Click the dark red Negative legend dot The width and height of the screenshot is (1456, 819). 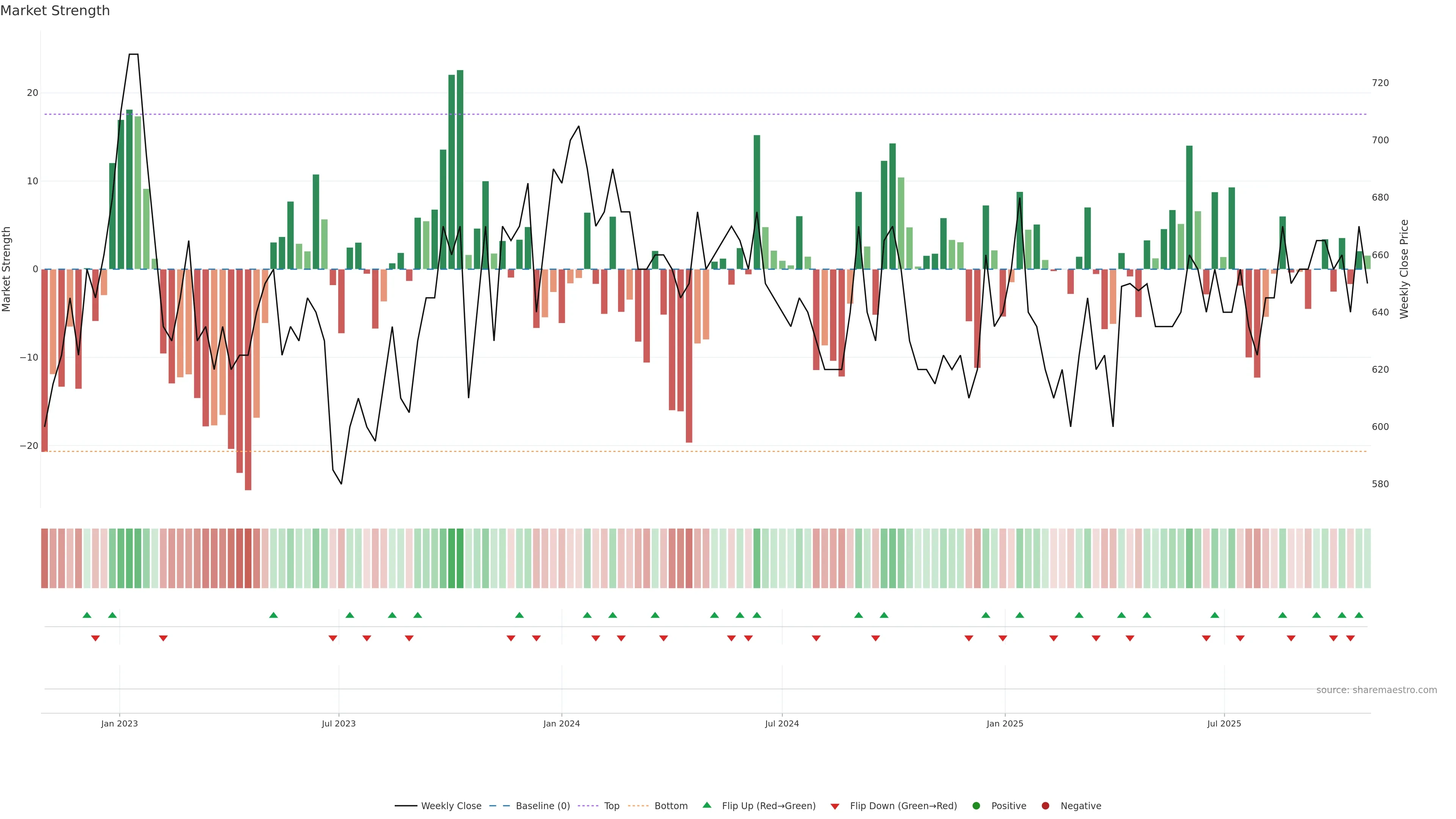[1045, 806]
